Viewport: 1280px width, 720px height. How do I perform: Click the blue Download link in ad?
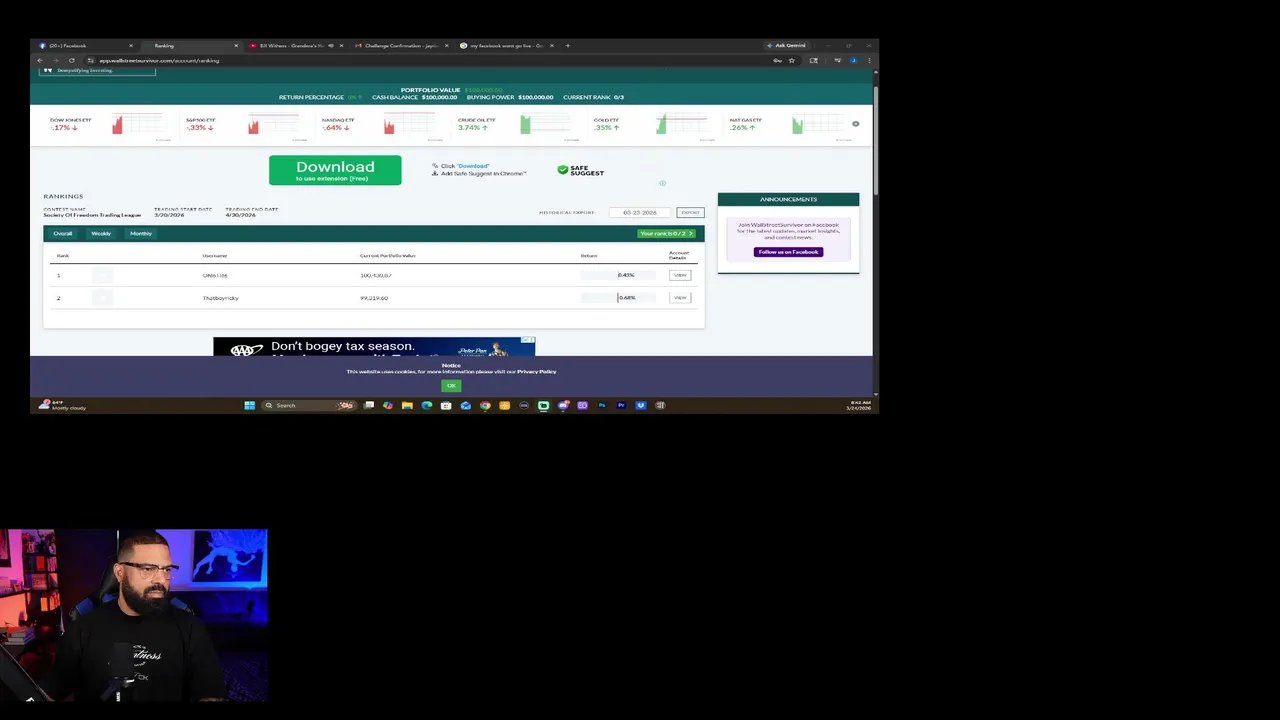coord(473,166)
